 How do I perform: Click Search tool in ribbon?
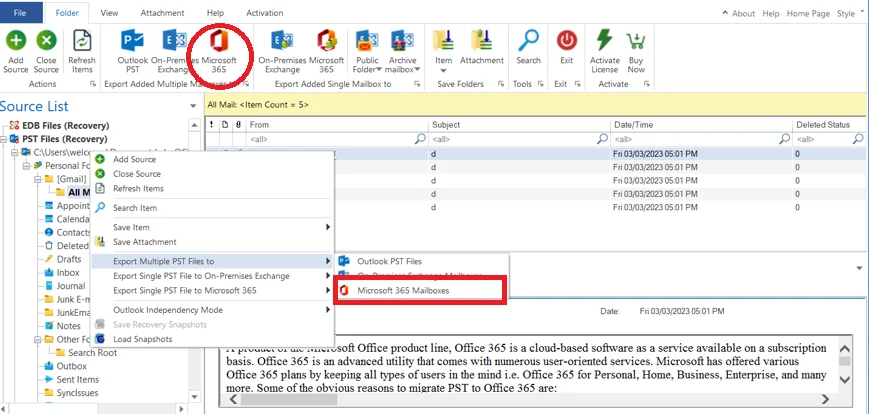point(528,47)
